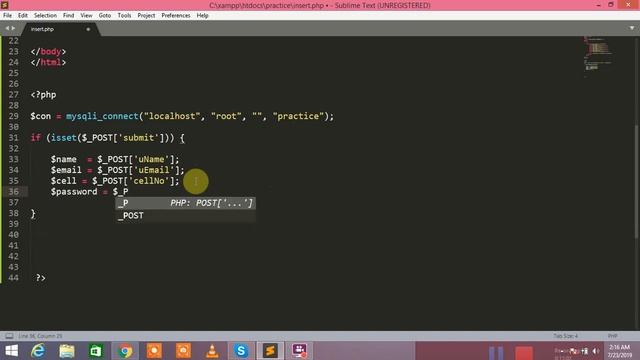Open the View menu
640x360 pixels.
tap(86, 16)
